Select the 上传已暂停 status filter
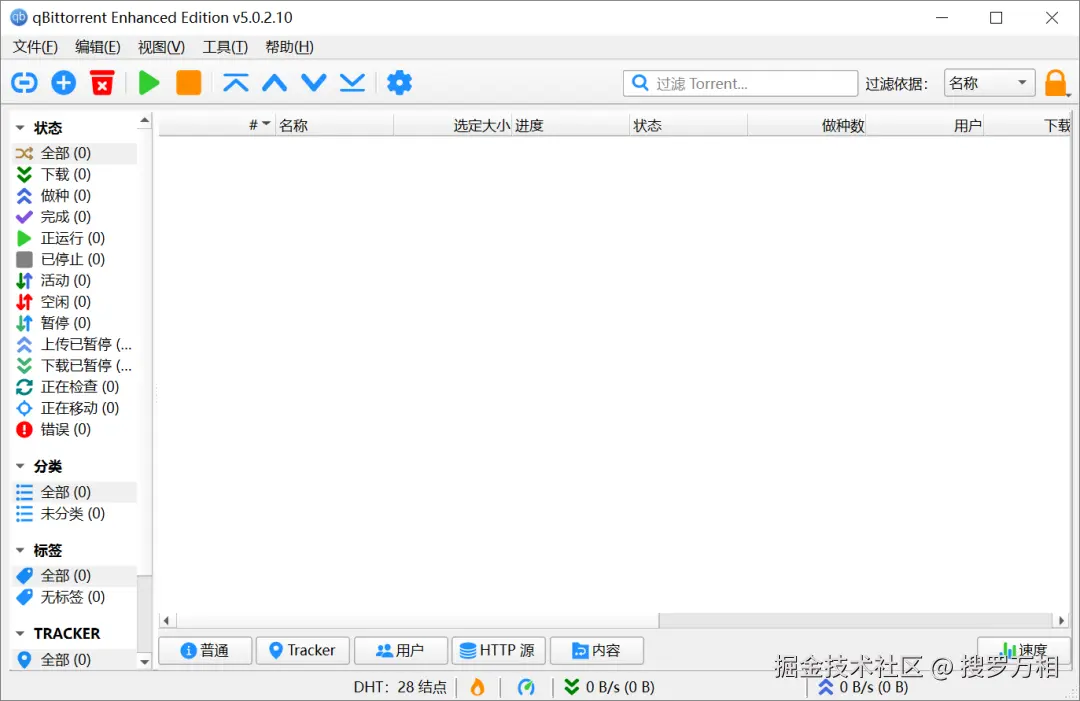Viewport: 1080px width, 701px height. pos(75,344)
